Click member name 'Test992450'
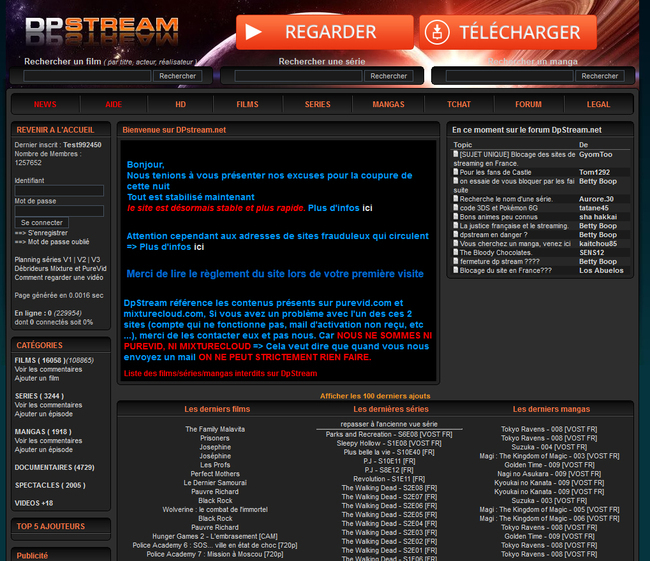The width and height of the screenshot is (650, 561). pos(82,145)
